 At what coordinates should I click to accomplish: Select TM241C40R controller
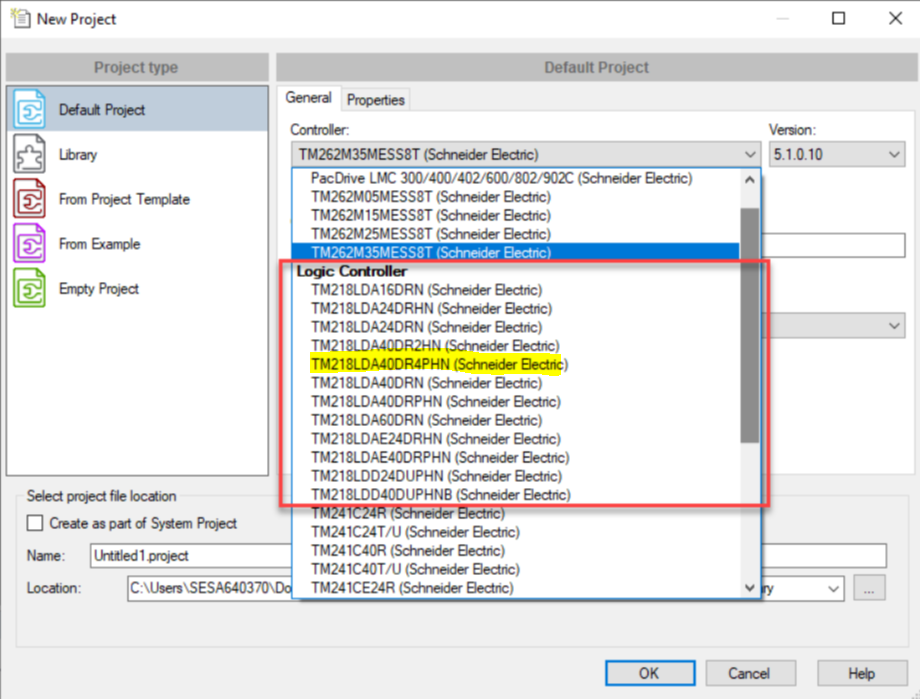(516, 551)
